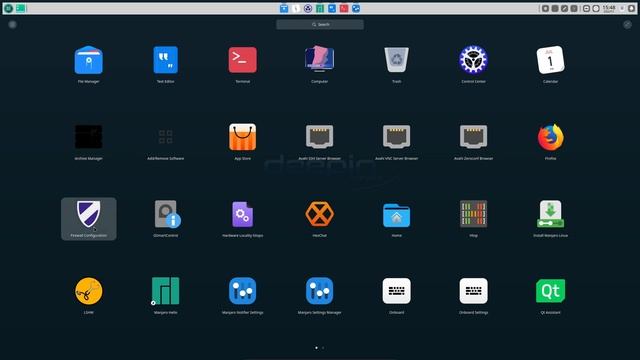Open Calendar from the top dock
Image resolution: width=640 pixels, height=360 pixels.
coord(296,8)
